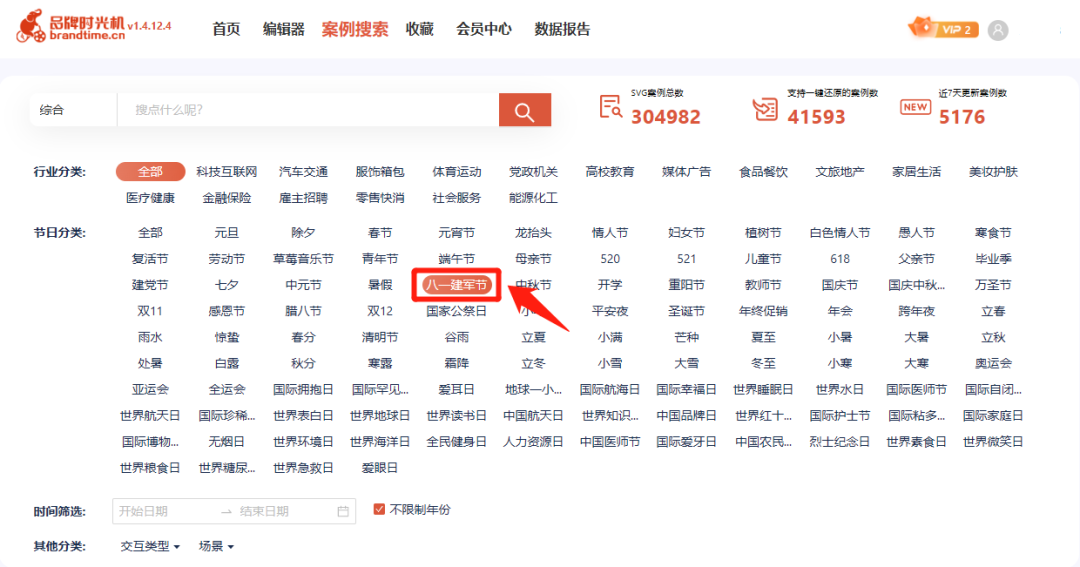The height and width of the screenshot is (567, 1080).
Task: Select the 服饰箱包 industry filter
Action: (x=380, y=172)
